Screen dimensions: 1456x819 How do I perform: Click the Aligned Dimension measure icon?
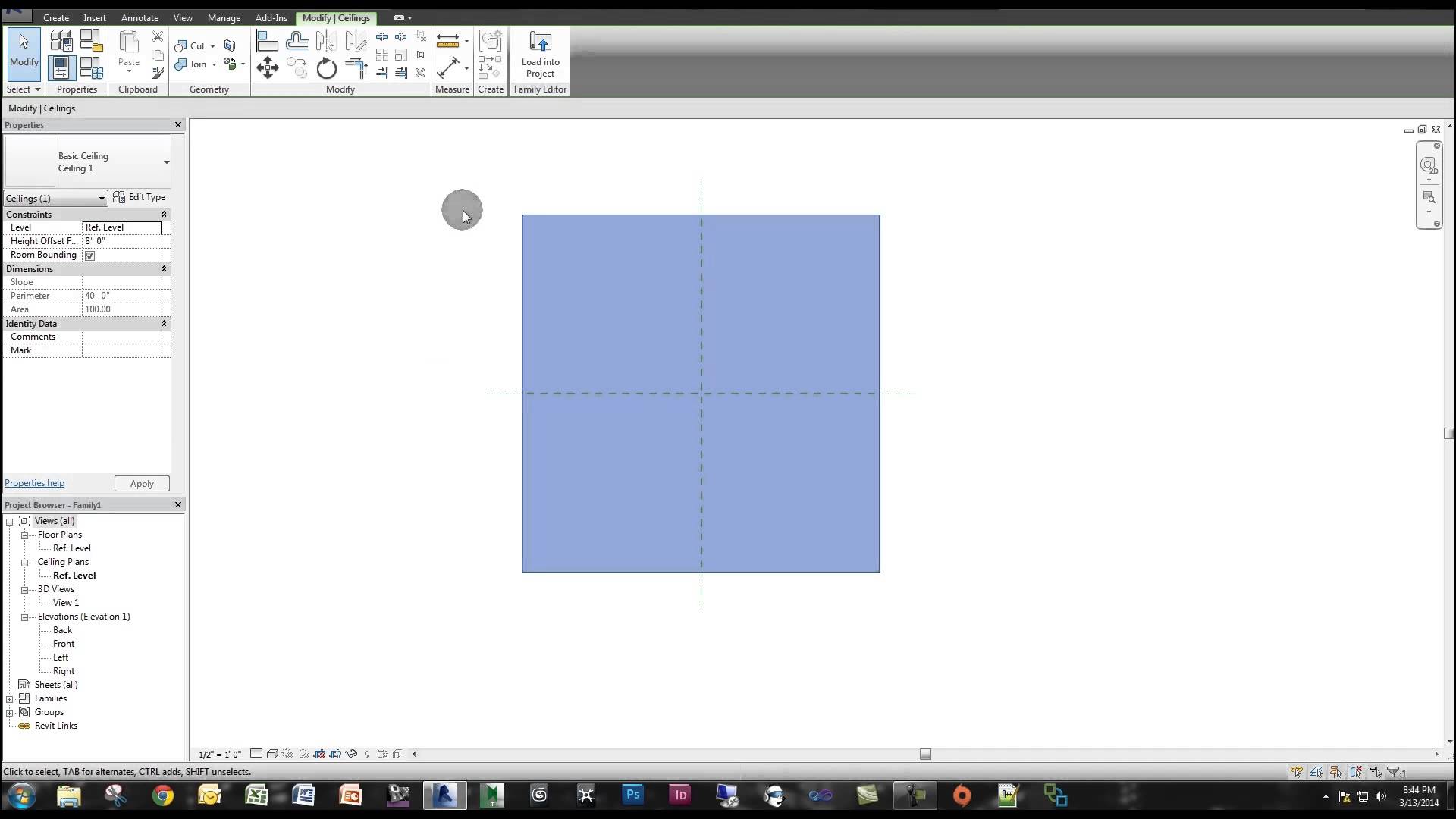448,68
